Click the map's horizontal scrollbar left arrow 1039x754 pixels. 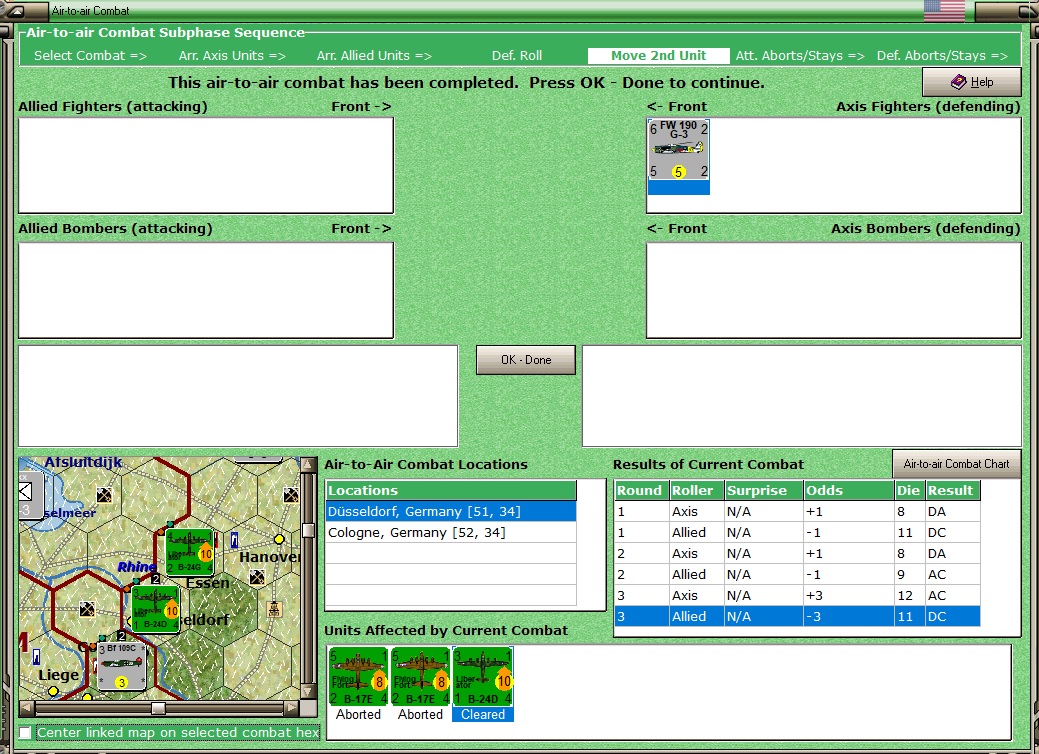point(27,708)
